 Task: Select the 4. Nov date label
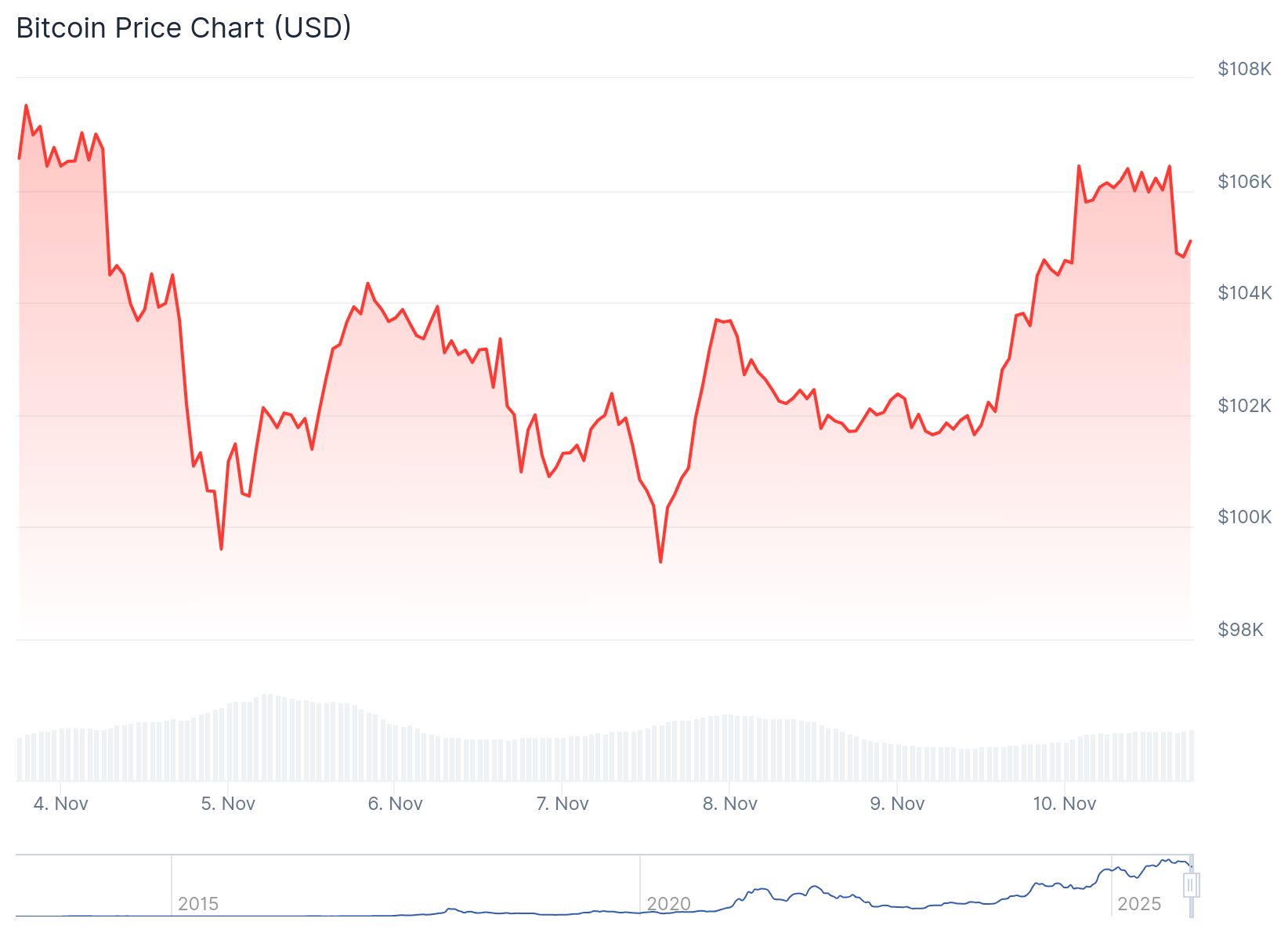click(x=61, y=804)
